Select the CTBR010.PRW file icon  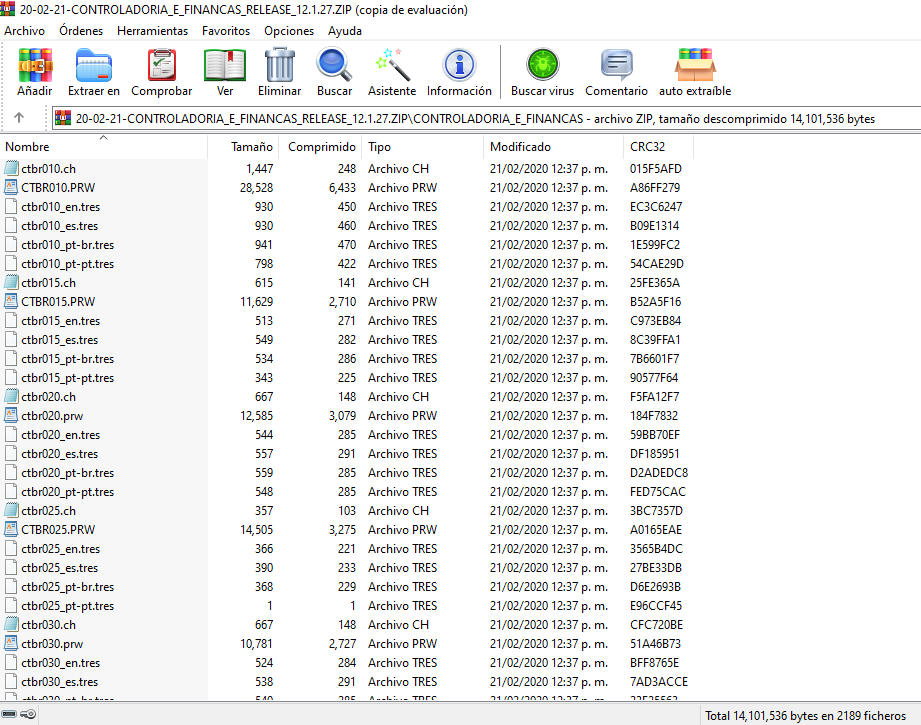point(11,187)
